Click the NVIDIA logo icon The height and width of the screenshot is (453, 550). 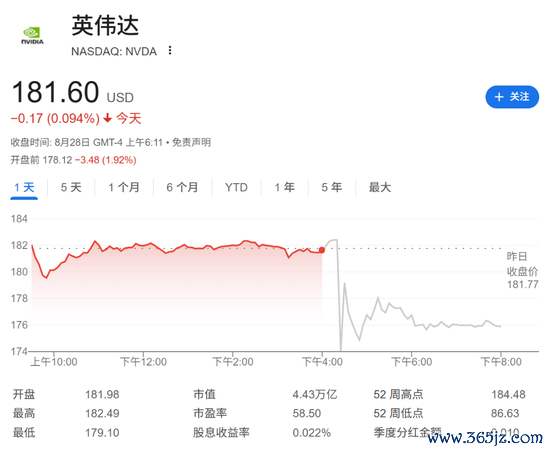32,36
